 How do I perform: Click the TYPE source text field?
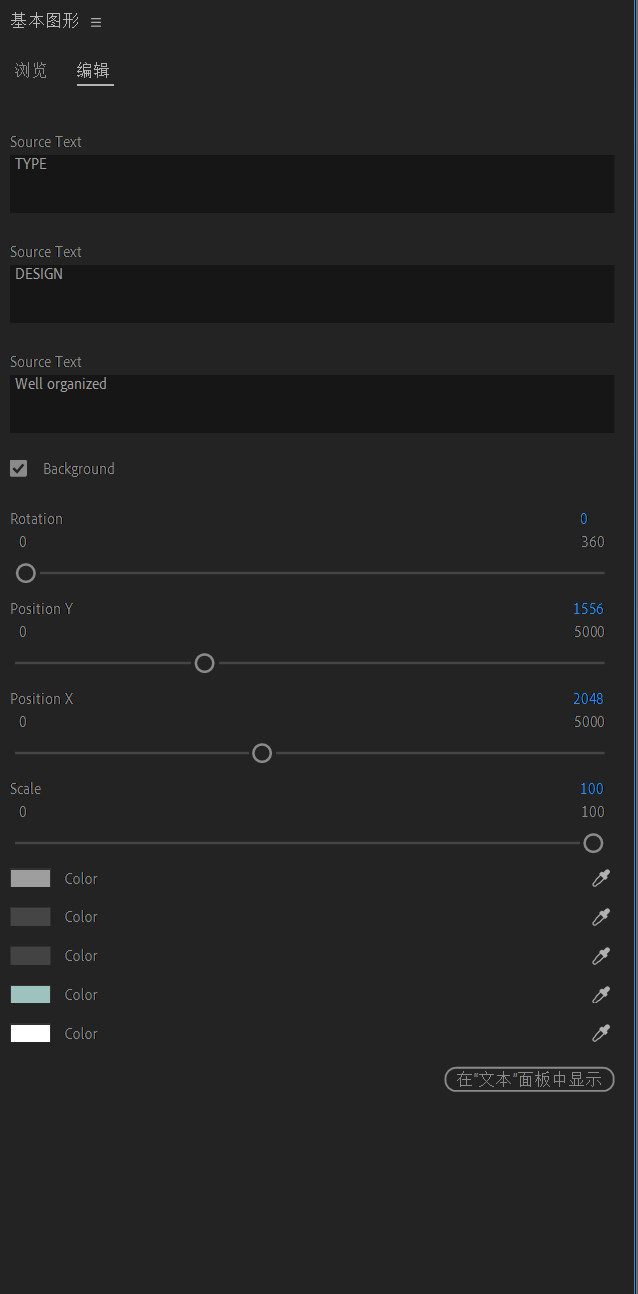pyautogui.click(x=312, y=184)
